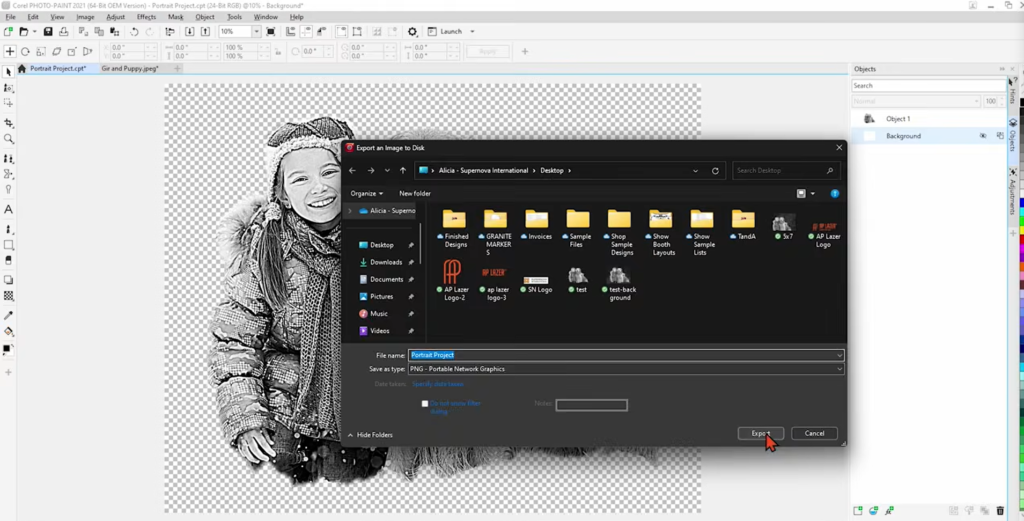This screenshot has height=521, width=1024.
Task: Select Pictures in navigation pane
Action: [381, 296]
